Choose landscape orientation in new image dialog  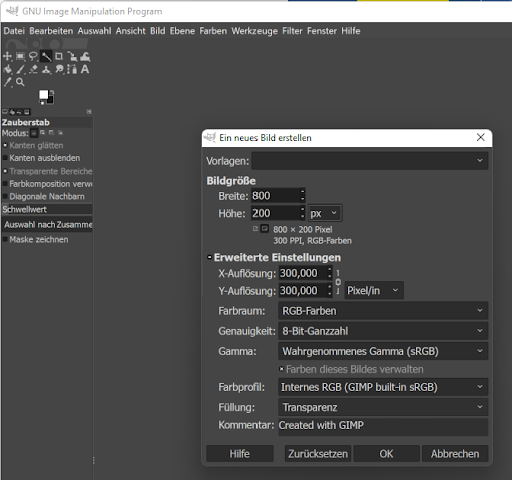pos(265,229)
